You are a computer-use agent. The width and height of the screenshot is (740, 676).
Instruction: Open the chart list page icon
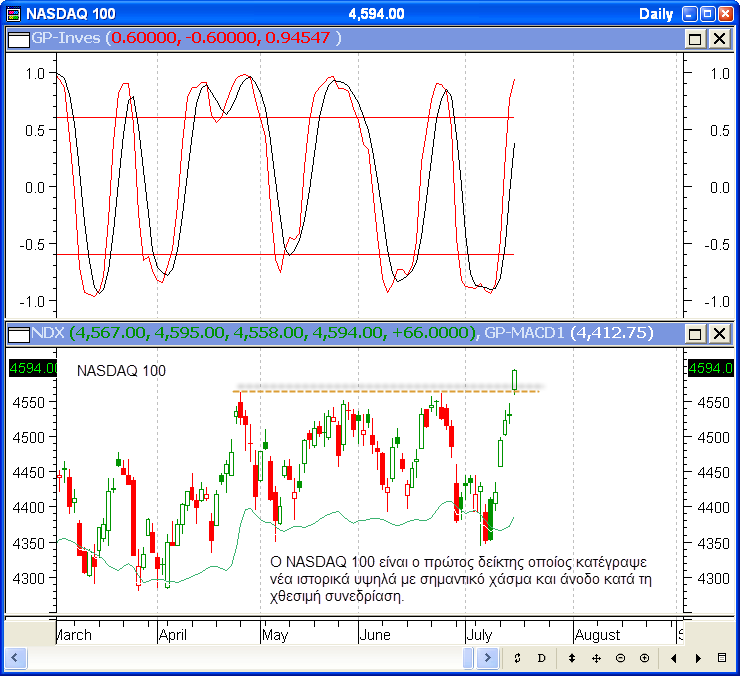(x=722, y=658)
